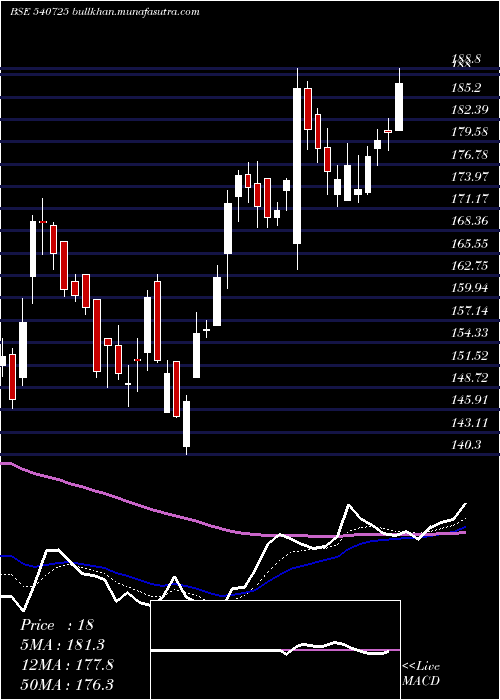Select the 50MA : 176.3 value
500x700 pixels.
coord(67,685)
